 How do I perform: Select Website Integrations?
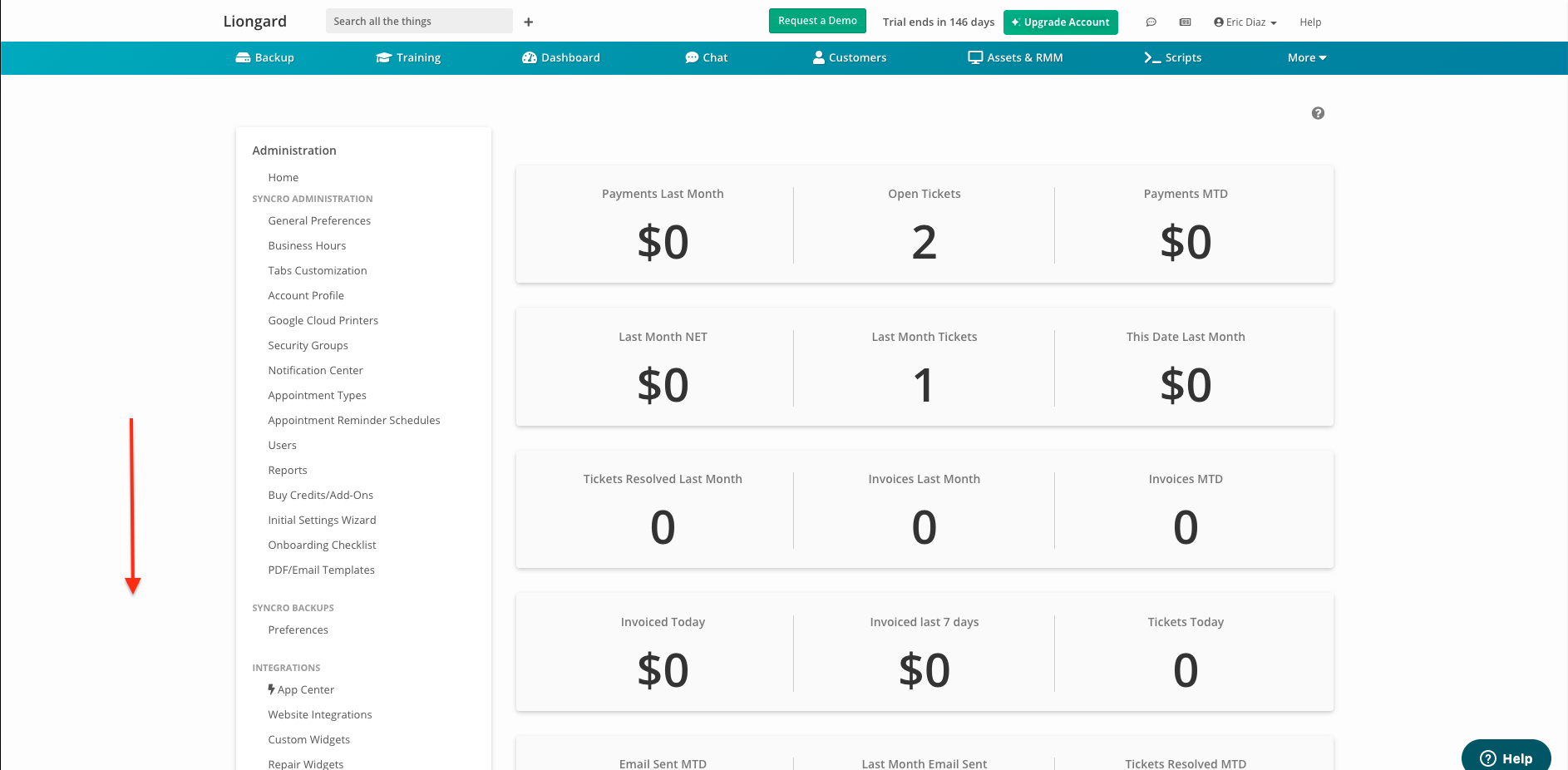pos(319,714)
